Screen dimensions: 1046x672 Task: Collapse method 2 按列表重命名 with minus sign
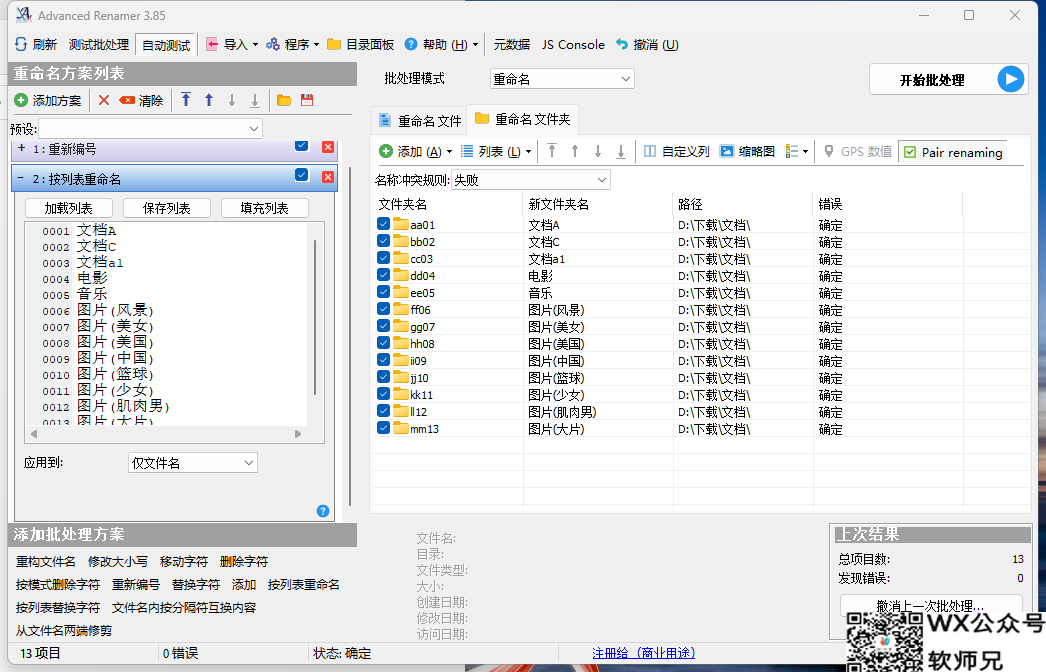[x=21, y=178]
